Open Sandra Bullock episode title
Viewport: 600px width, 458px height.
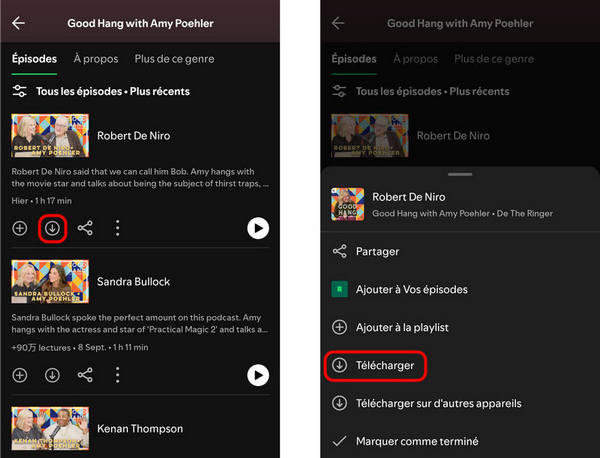[x=134, y=282]
